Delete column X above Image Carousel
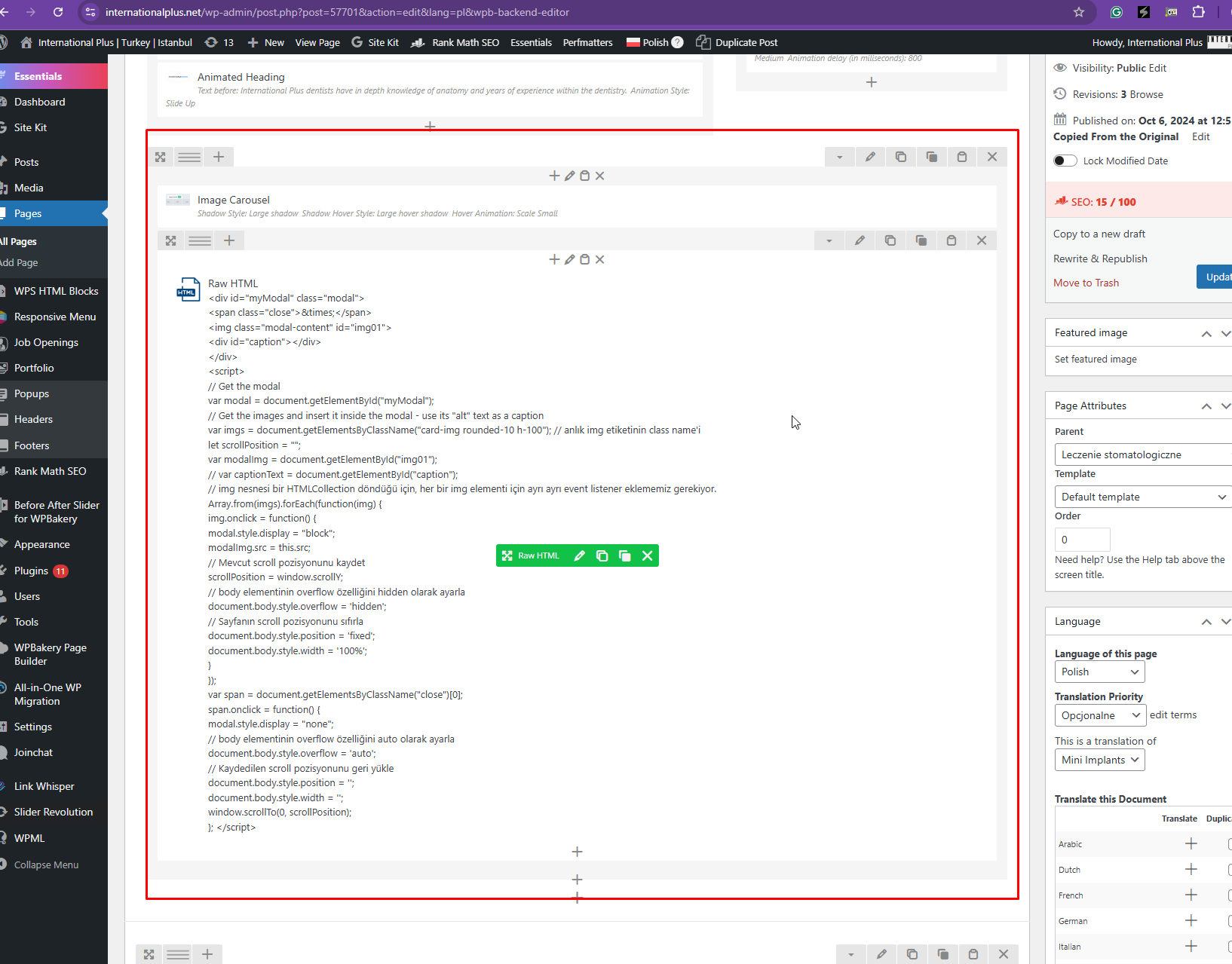 [x=599, y=176]
